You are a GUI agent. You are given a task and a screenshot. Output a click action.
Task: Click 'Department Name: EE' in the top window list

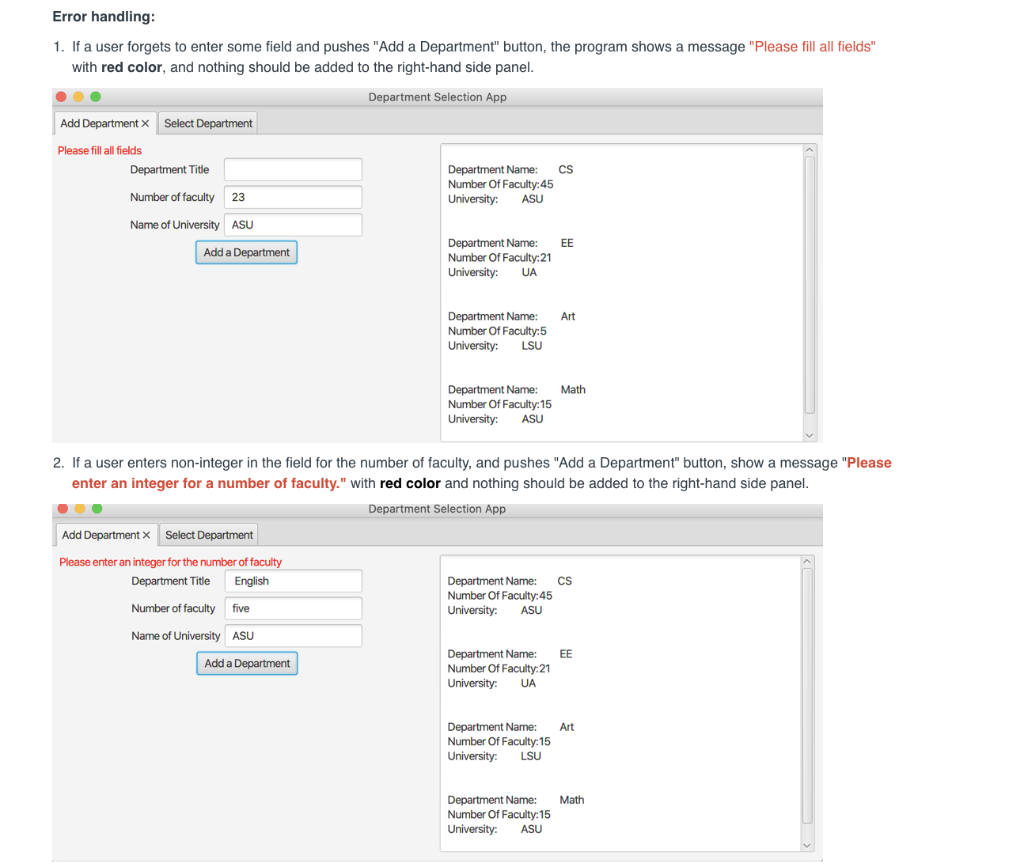[x=511, y=243]
